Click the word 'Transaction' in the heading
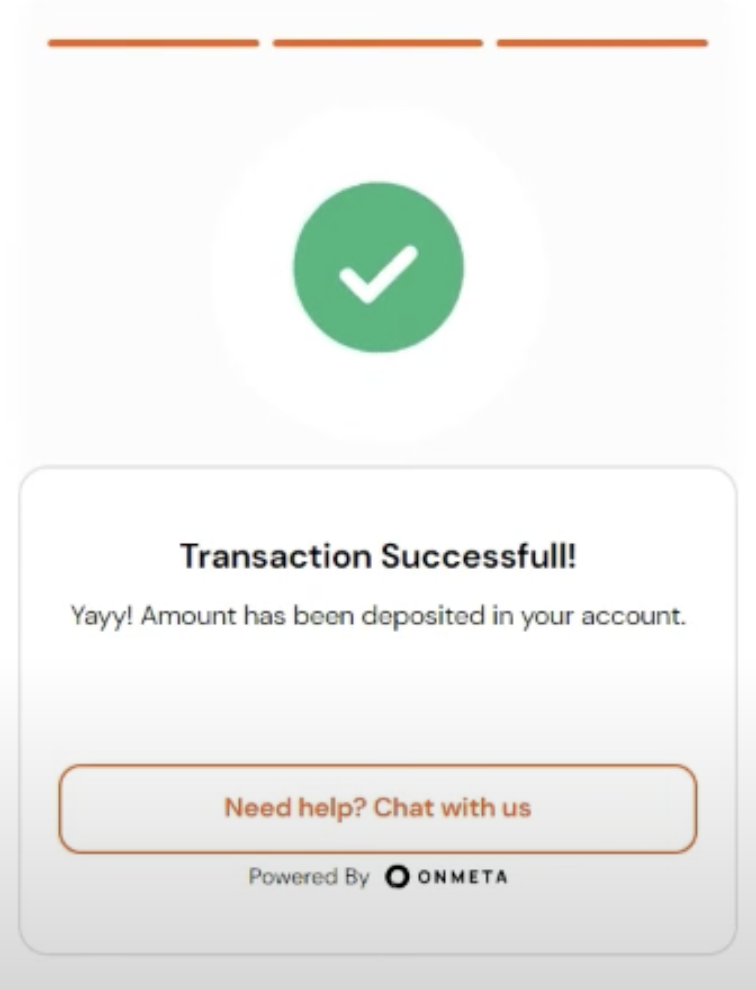 [x=276, y=556]
